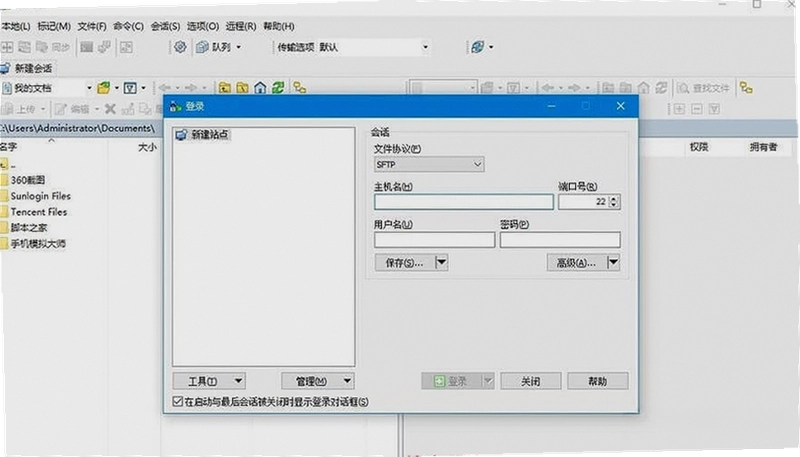This screenshot has width=800, height=457.
Task: Expand the arrow next to 保存 button
Action: click(442, 262)
